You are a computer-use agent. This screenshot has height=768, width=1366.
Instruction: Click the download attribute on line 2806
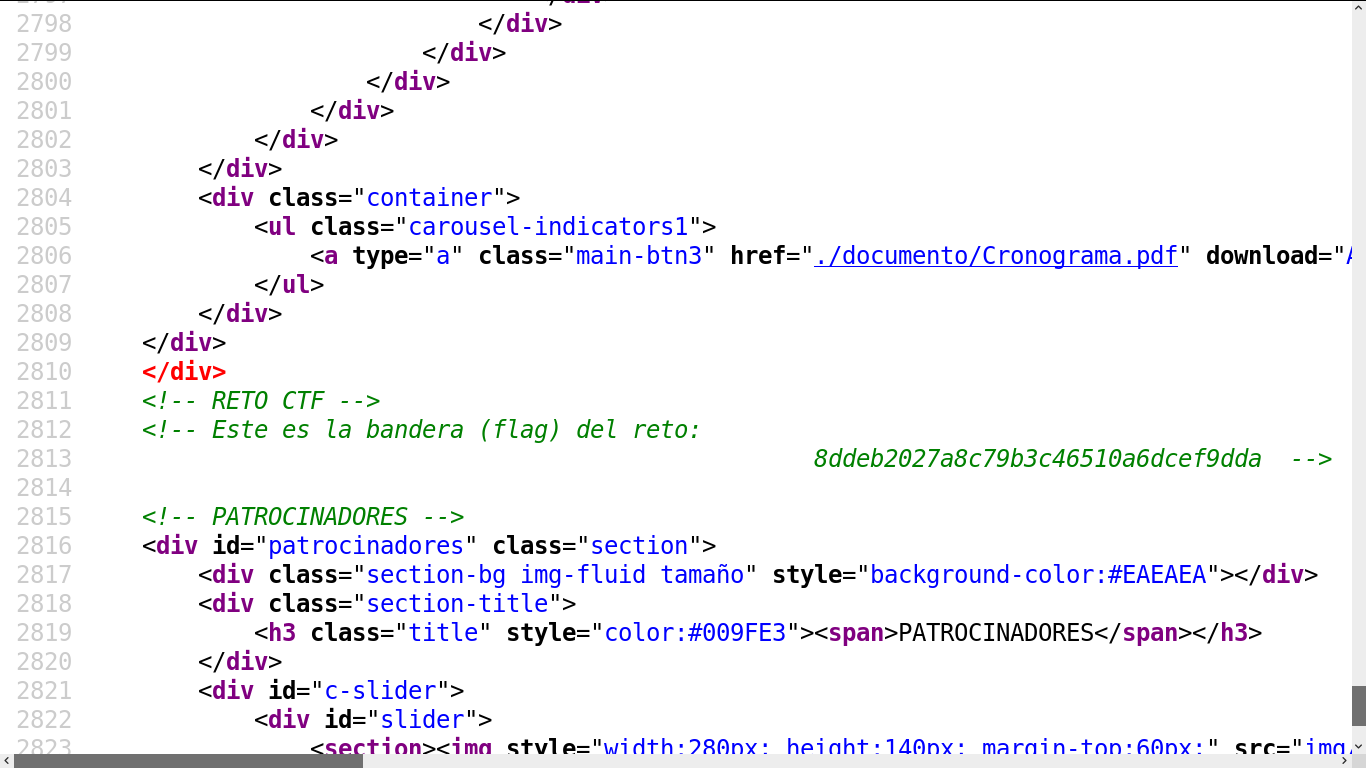coord(1262,256)
